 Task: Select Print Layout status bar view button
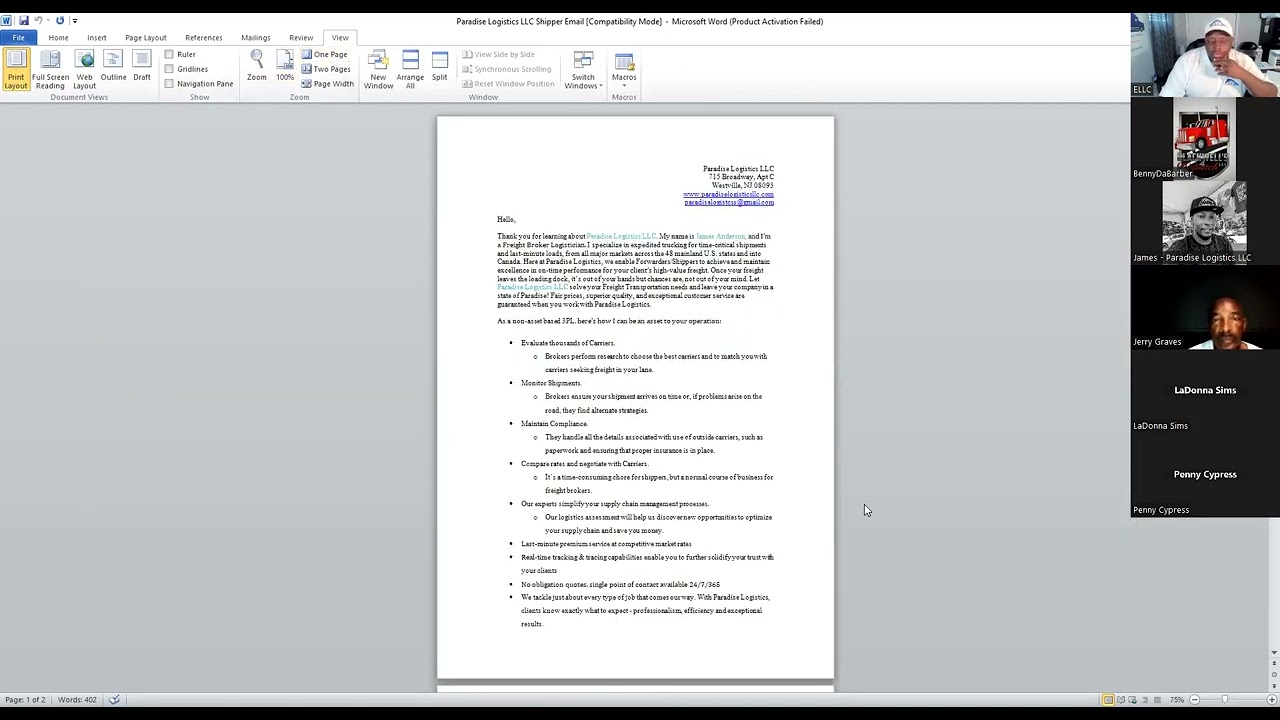pos(1108,699)
